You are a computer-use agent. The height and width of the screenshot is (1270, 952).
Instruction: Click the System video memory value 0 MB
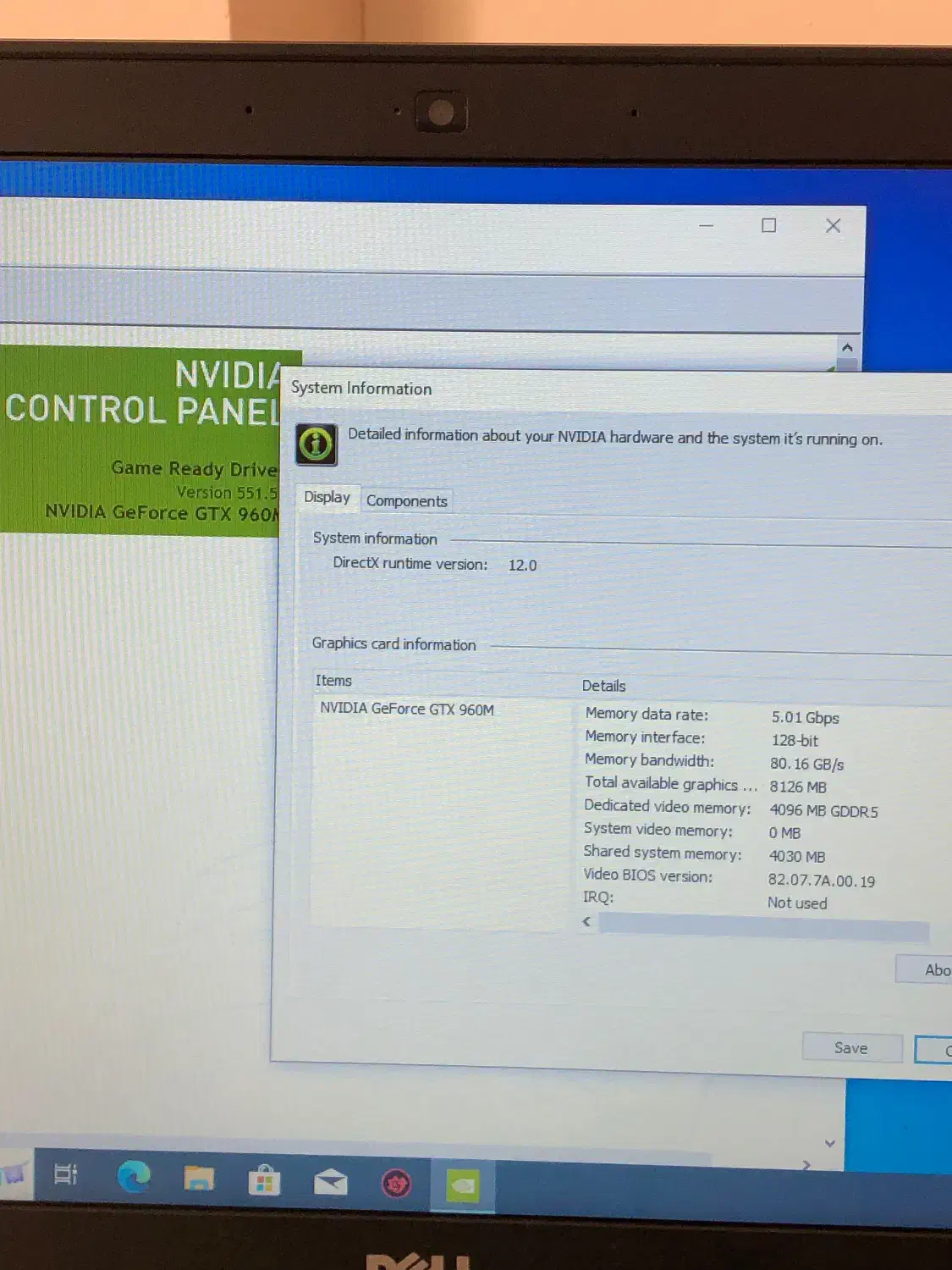pyautogui.click(x=784, y=833)
